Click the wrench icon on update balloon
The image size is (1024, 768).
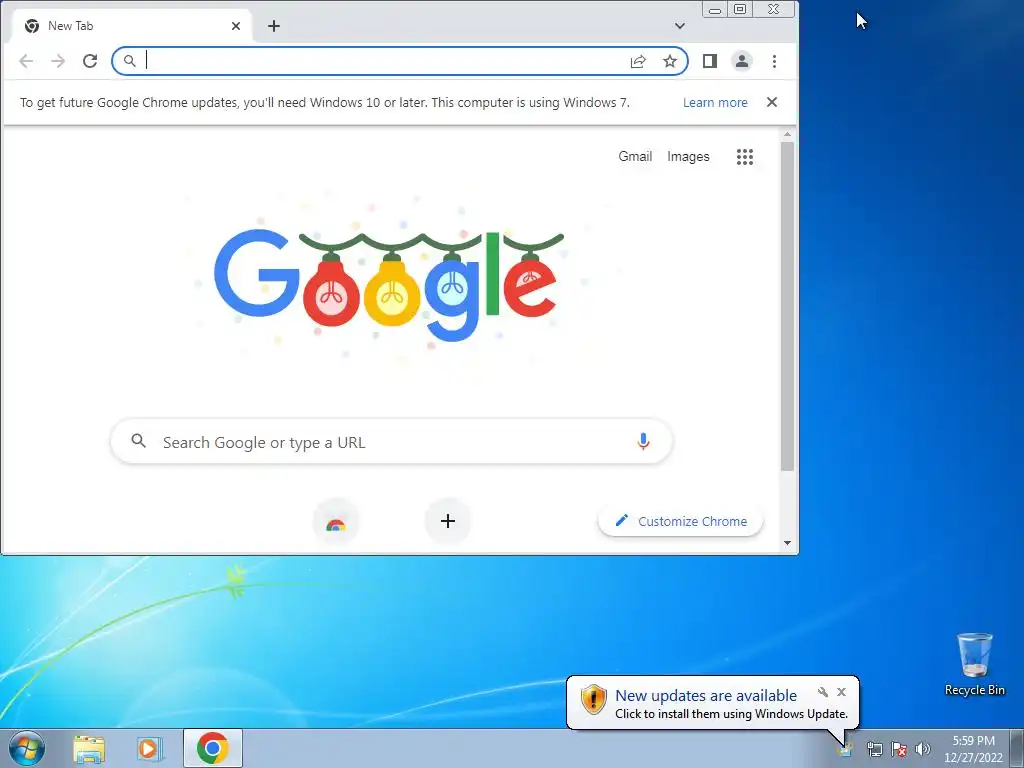[x=823, y=692]
